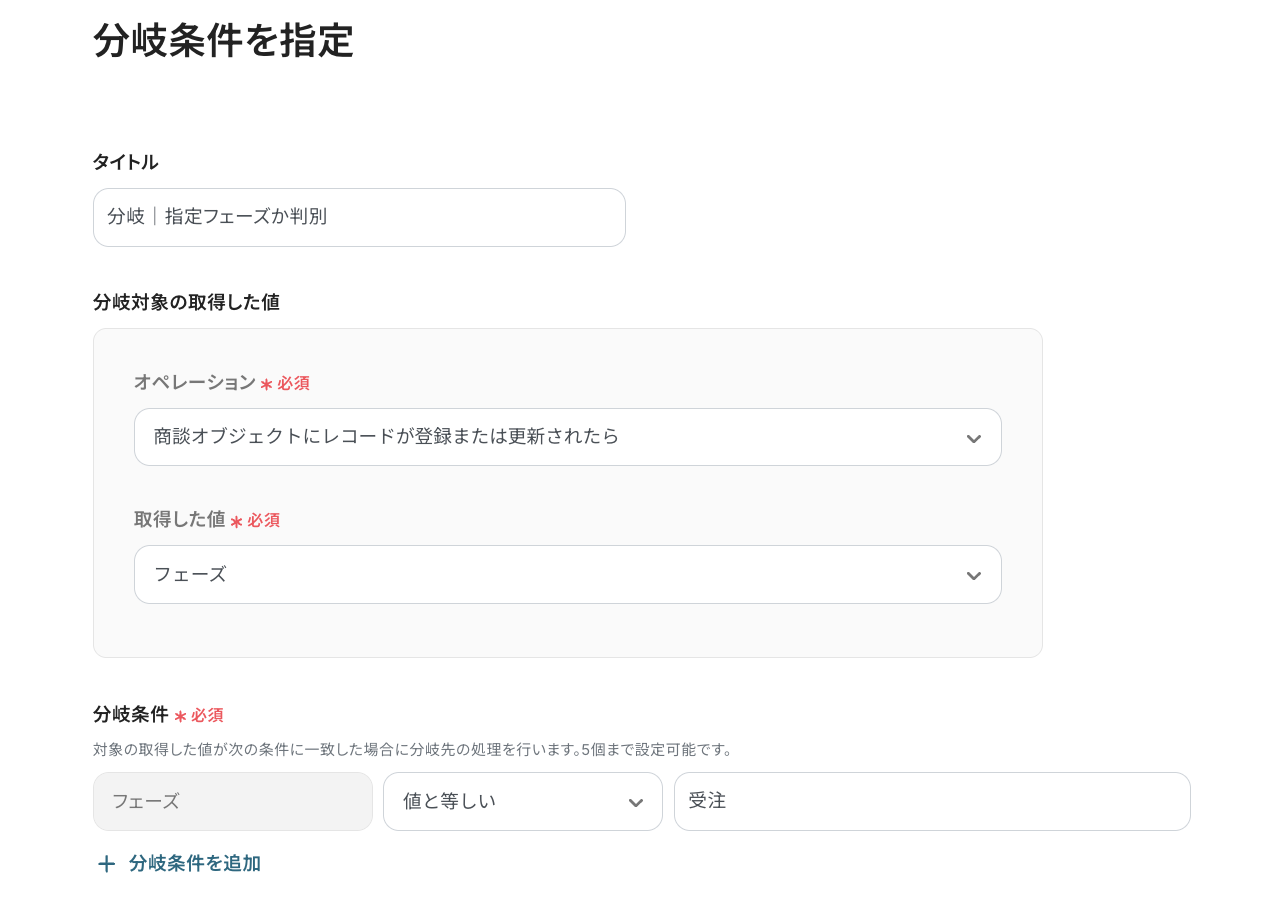
Task: Click the chevron arrow beside 値と等しい
Action: tap(635, 802)
